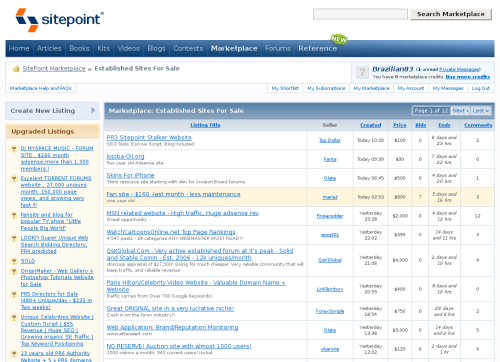Click the SitePoint logo
500x362 pixels.
[59, 20]
